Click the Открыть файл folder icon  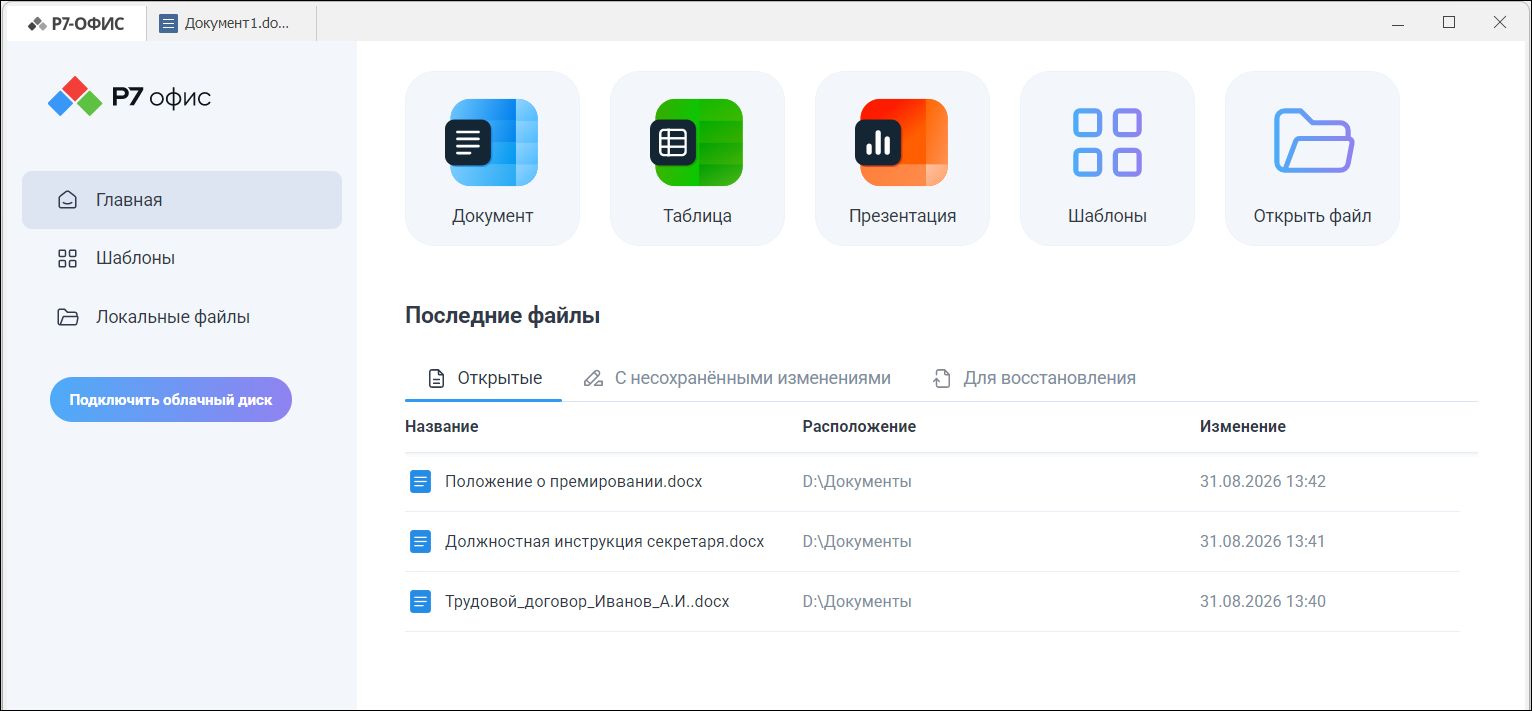click(1313, 140)
